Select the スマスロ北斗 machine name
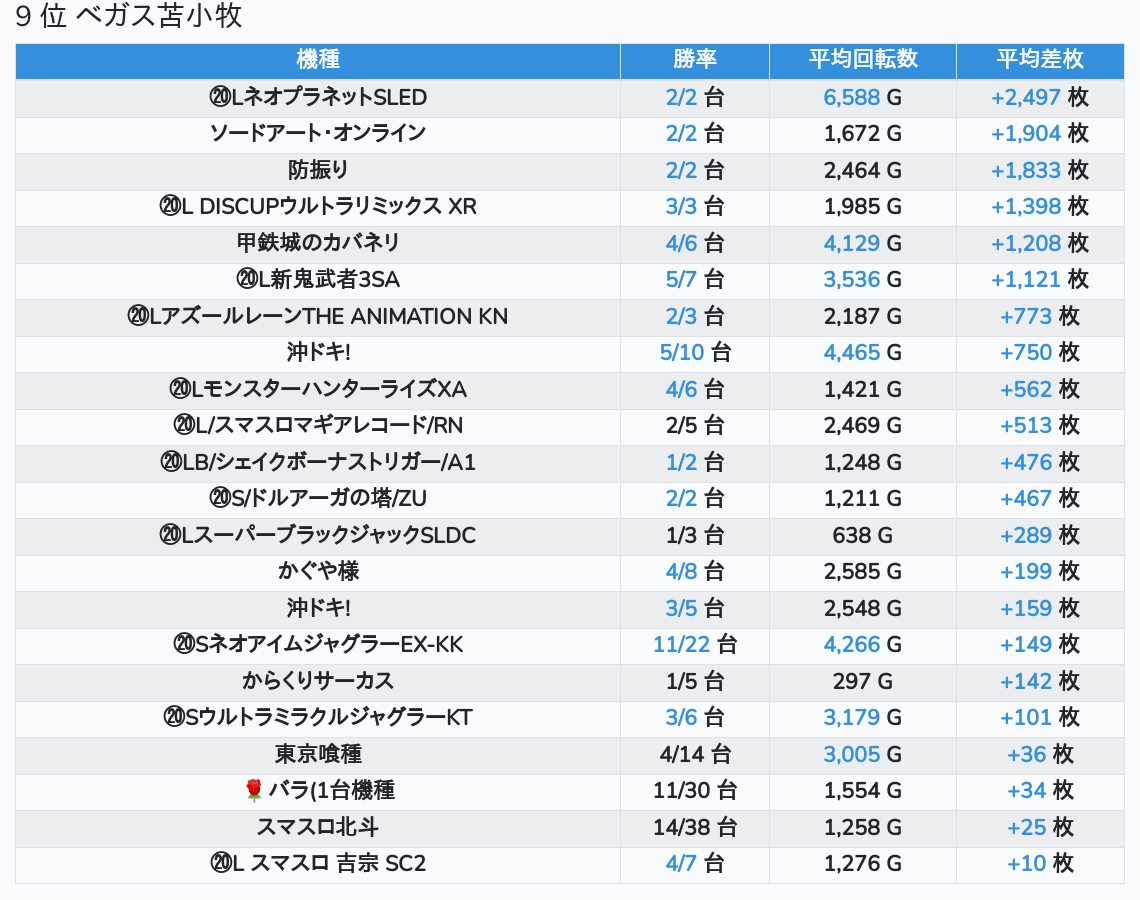 [x=318, y=827]
